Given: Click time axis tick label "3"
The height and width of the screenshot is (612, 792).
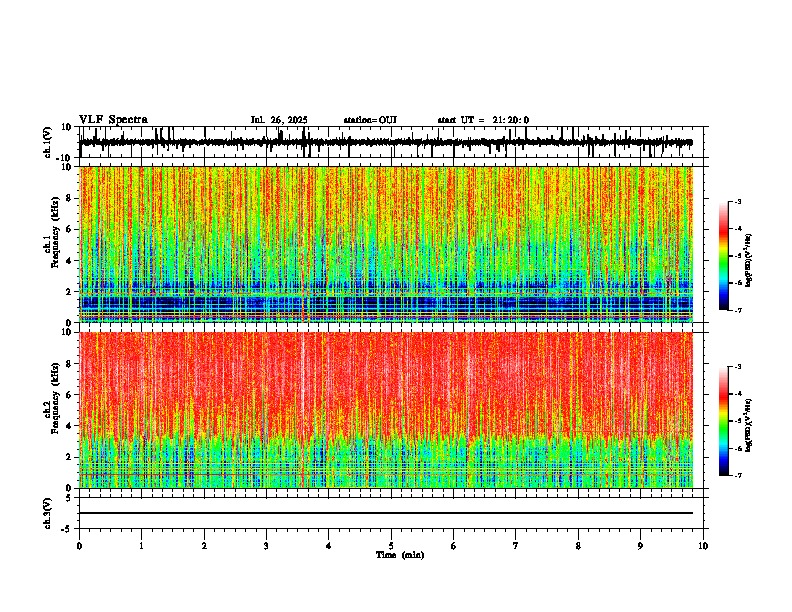Looking at the screenshot, I should (266, 546).
